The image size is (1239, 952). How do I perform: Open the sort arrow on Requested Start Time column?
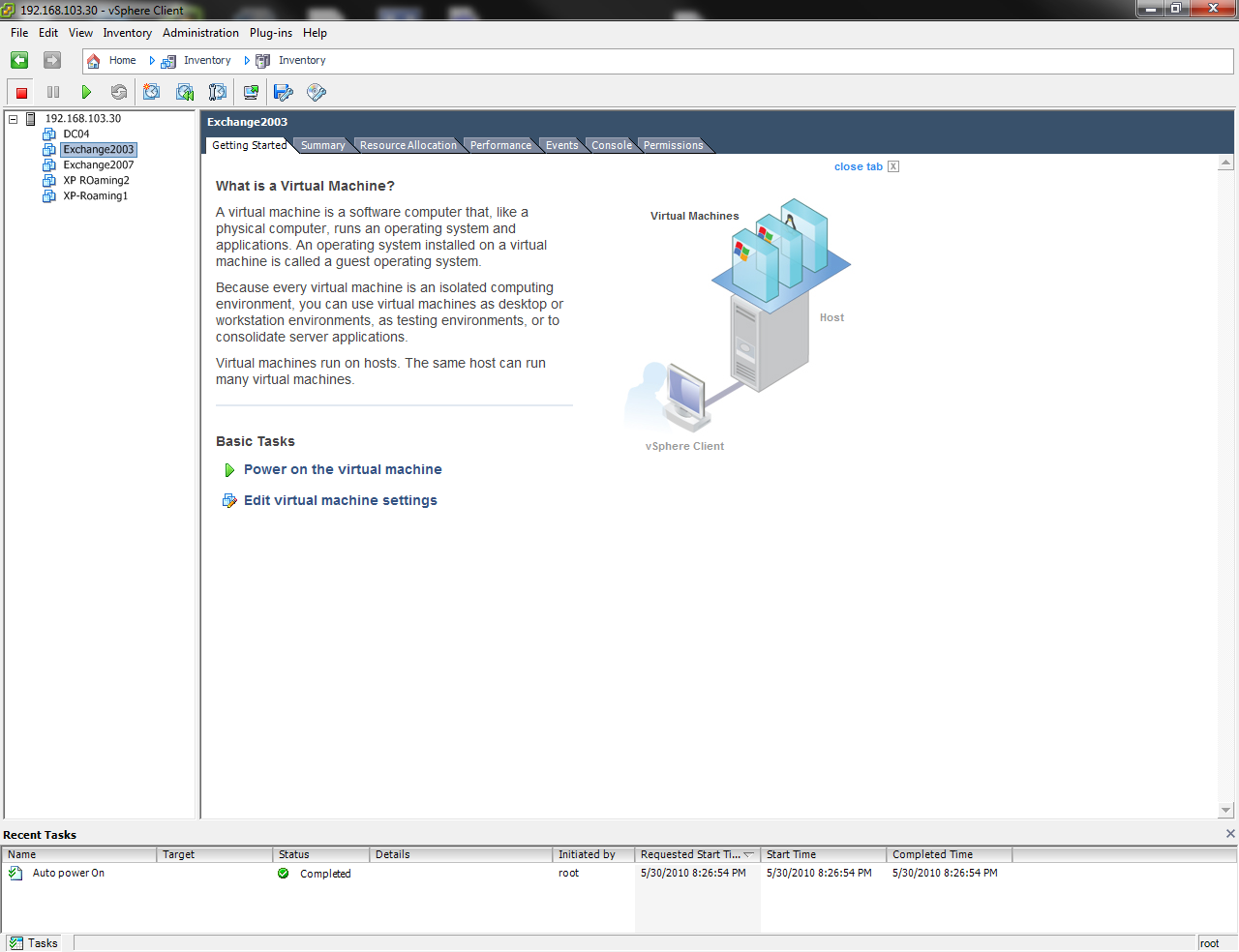pos(748,854)
